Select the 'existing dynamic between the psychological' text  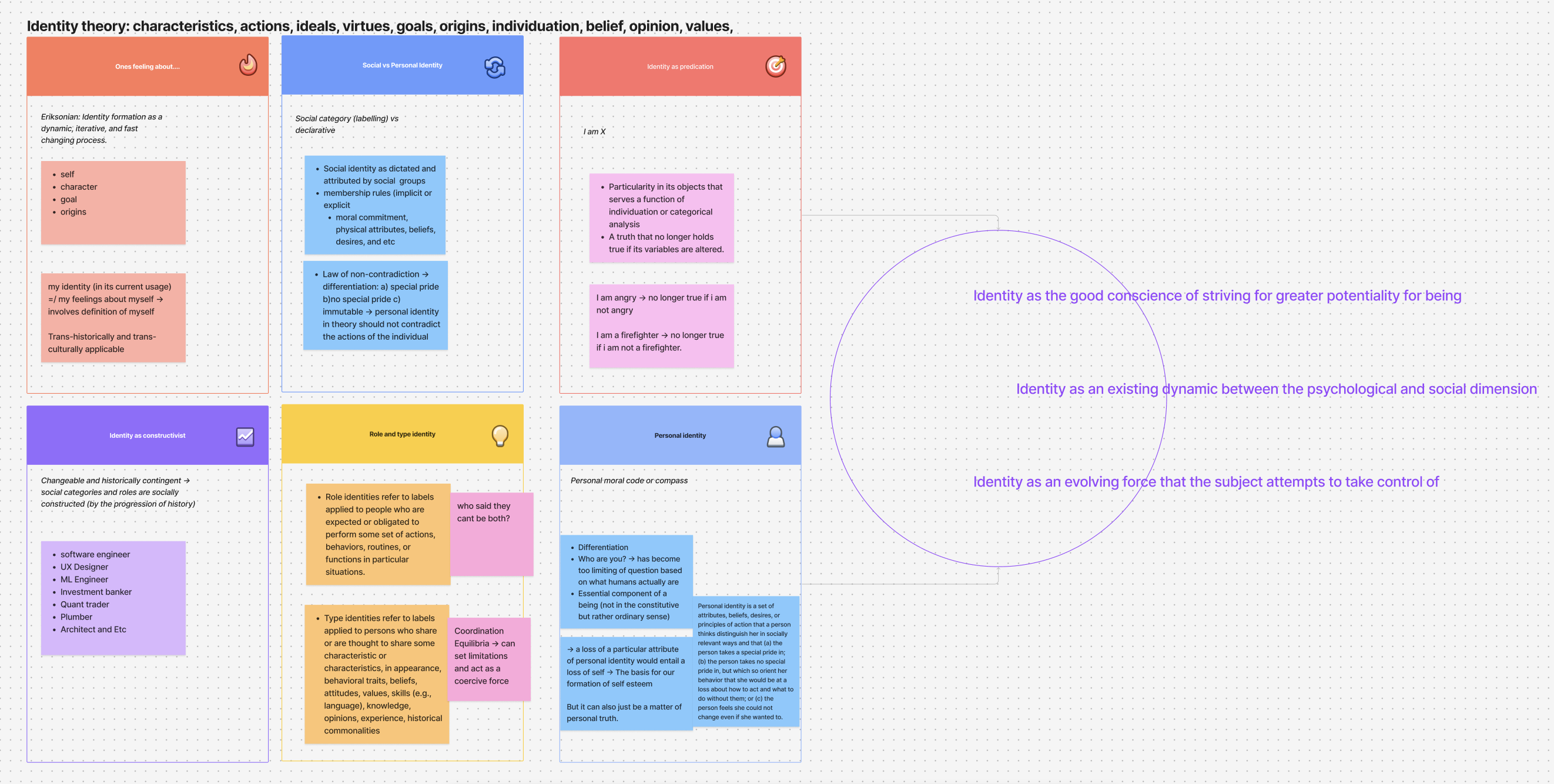click(1276, 390)
